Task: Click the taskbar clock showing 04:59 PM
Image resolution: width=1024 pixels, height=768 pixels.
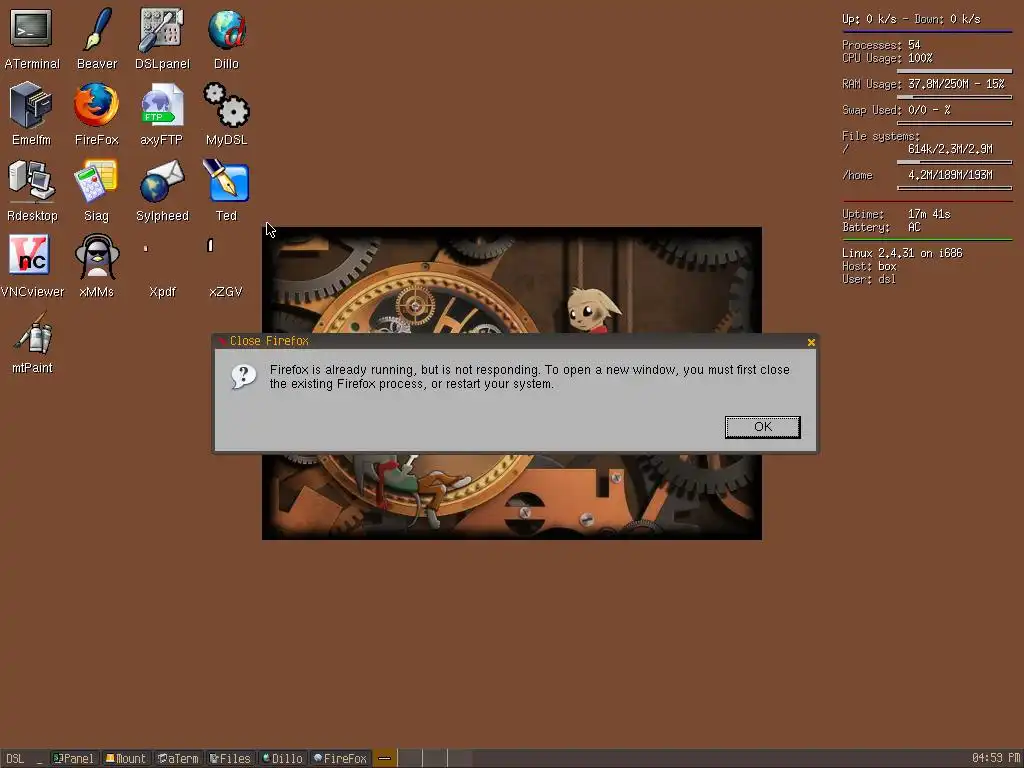Action: coord(996,758)
